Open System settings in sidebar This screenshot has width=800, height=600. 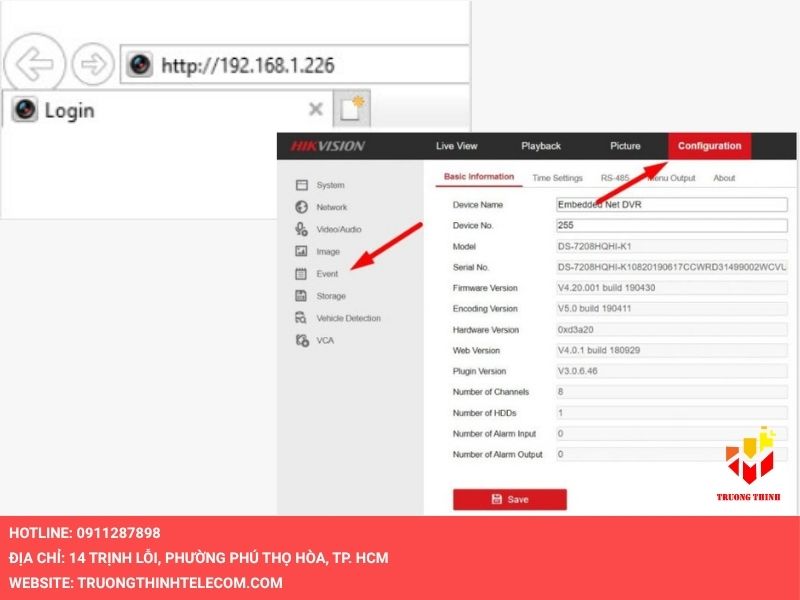pos(330,185)
